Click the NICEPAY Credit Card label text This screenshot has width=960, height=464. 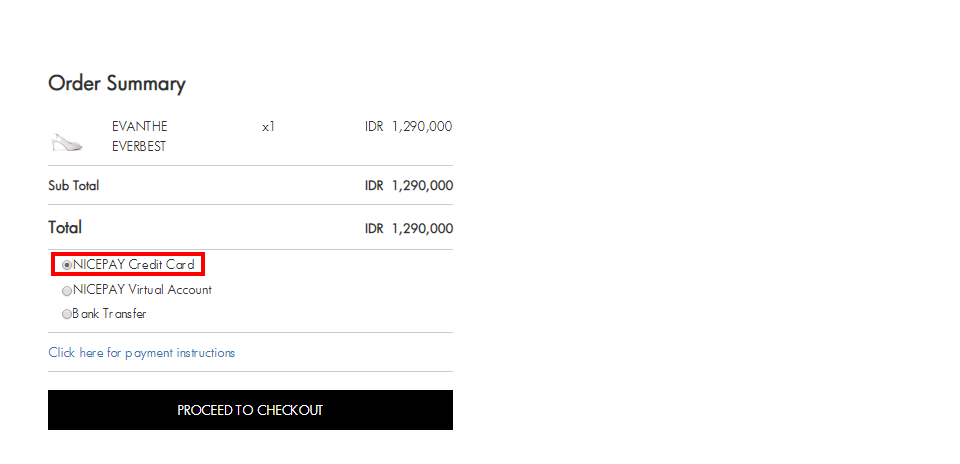point(133,265)
